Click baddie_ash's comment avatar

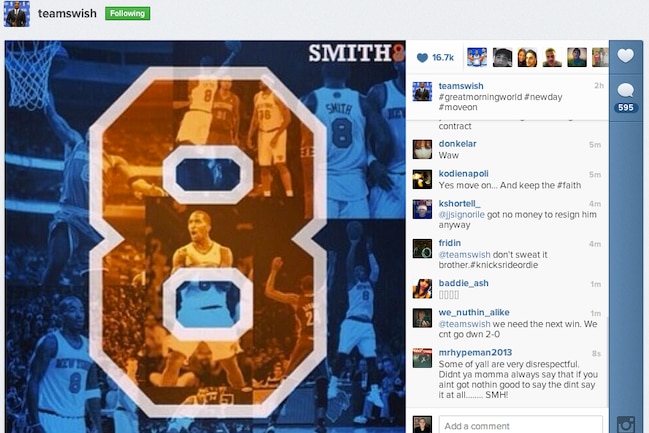tap(422, 289)
